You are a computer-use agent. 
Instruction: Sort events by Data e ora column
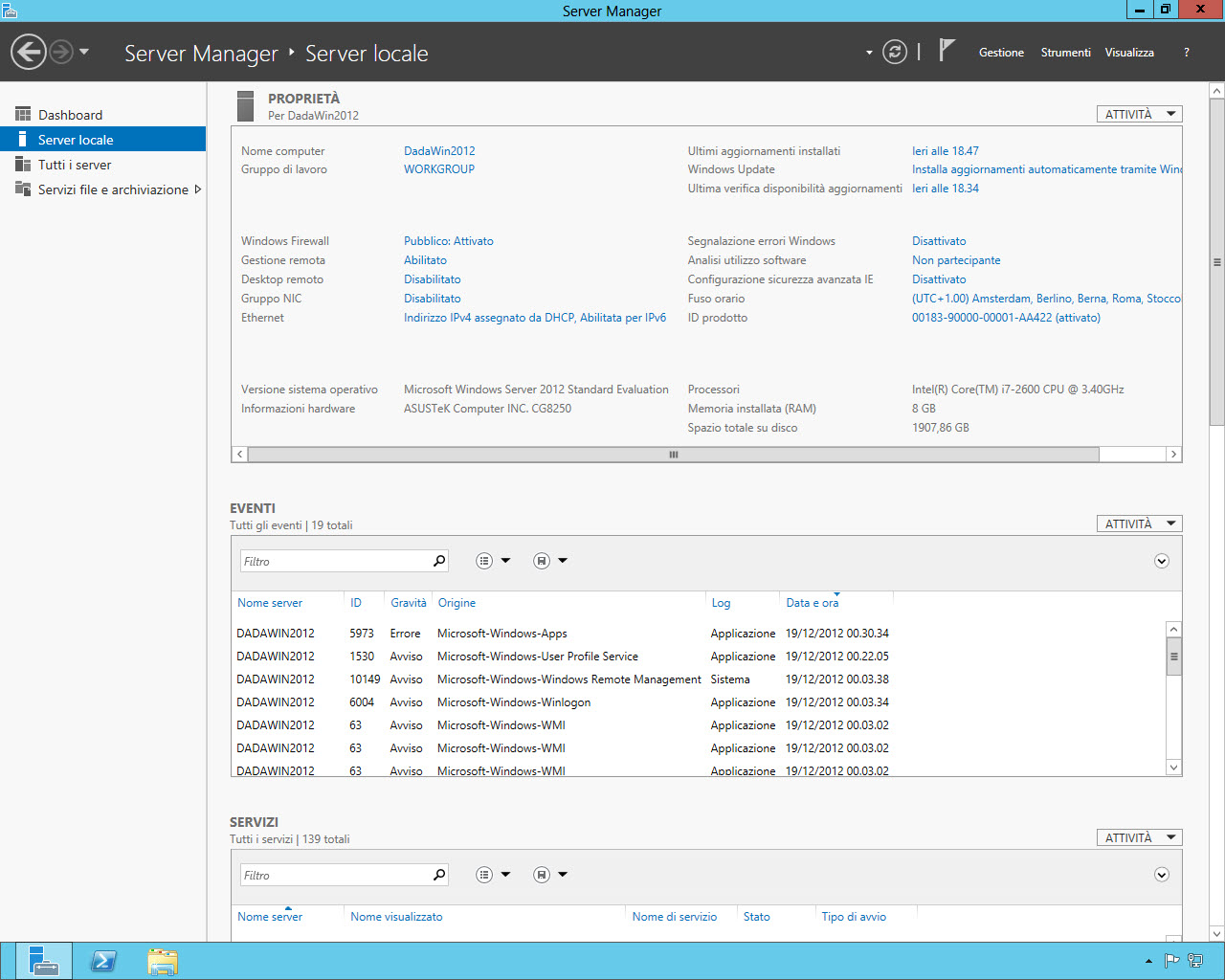pos(813,603)
